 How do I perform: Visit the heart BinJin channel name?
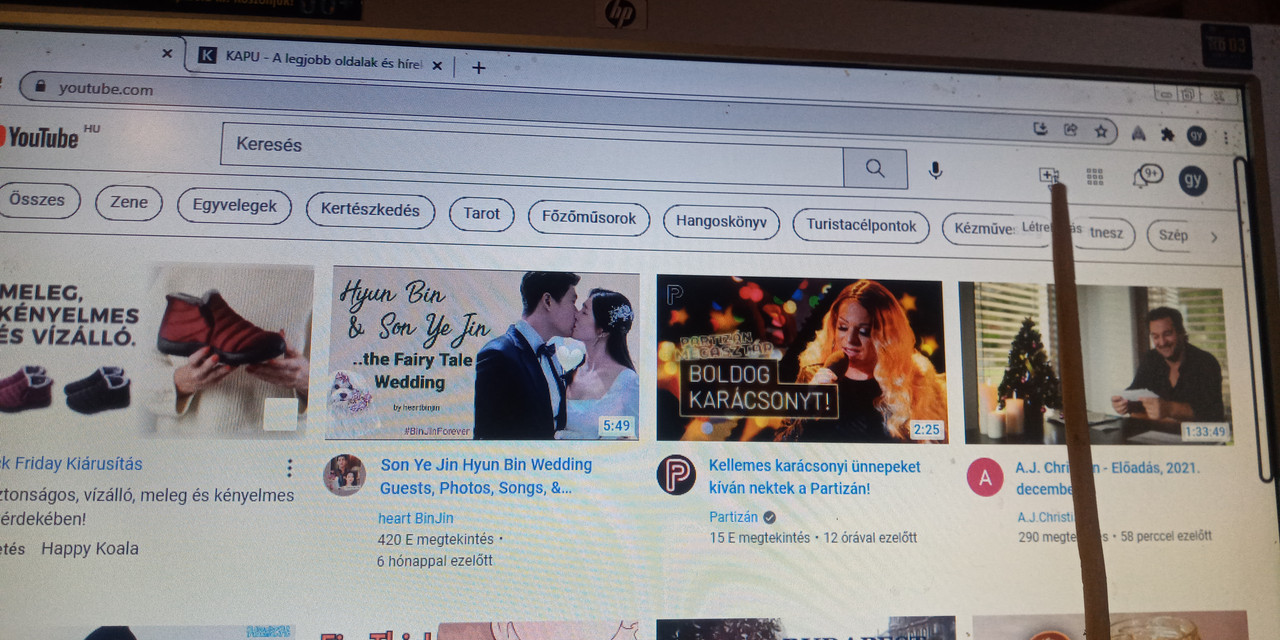point(416,518)
